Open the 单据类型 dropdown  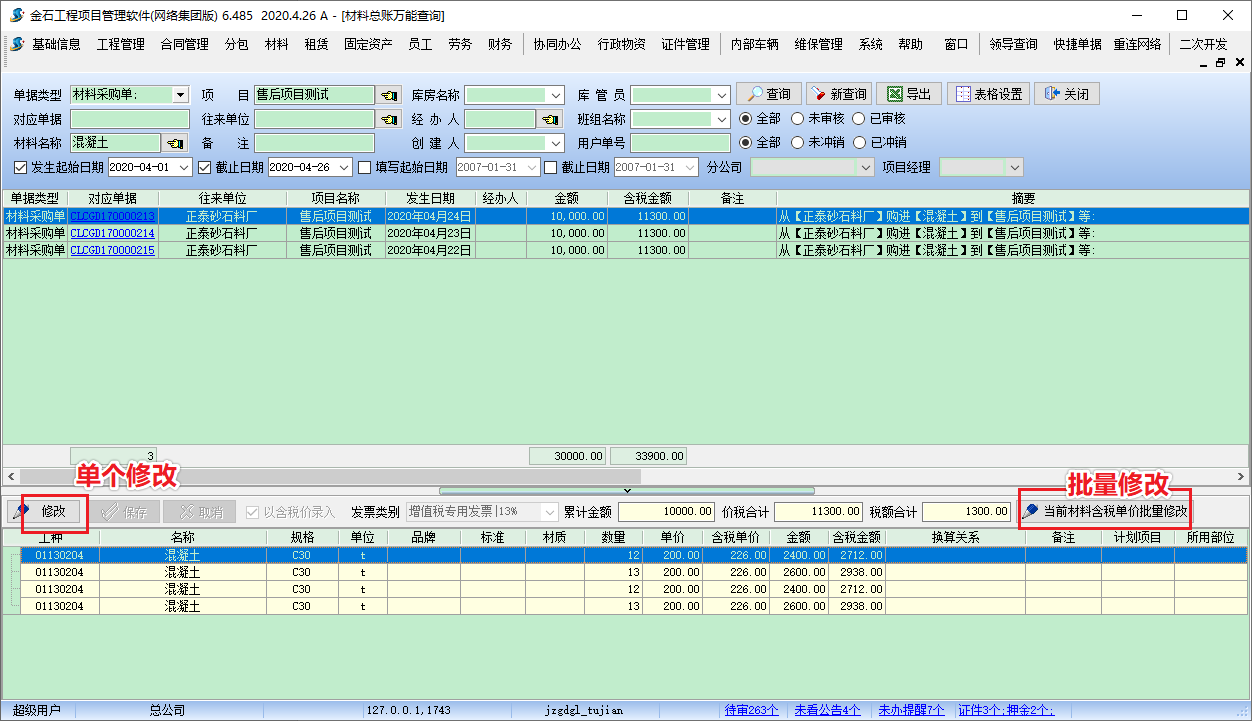coord(180,95)
